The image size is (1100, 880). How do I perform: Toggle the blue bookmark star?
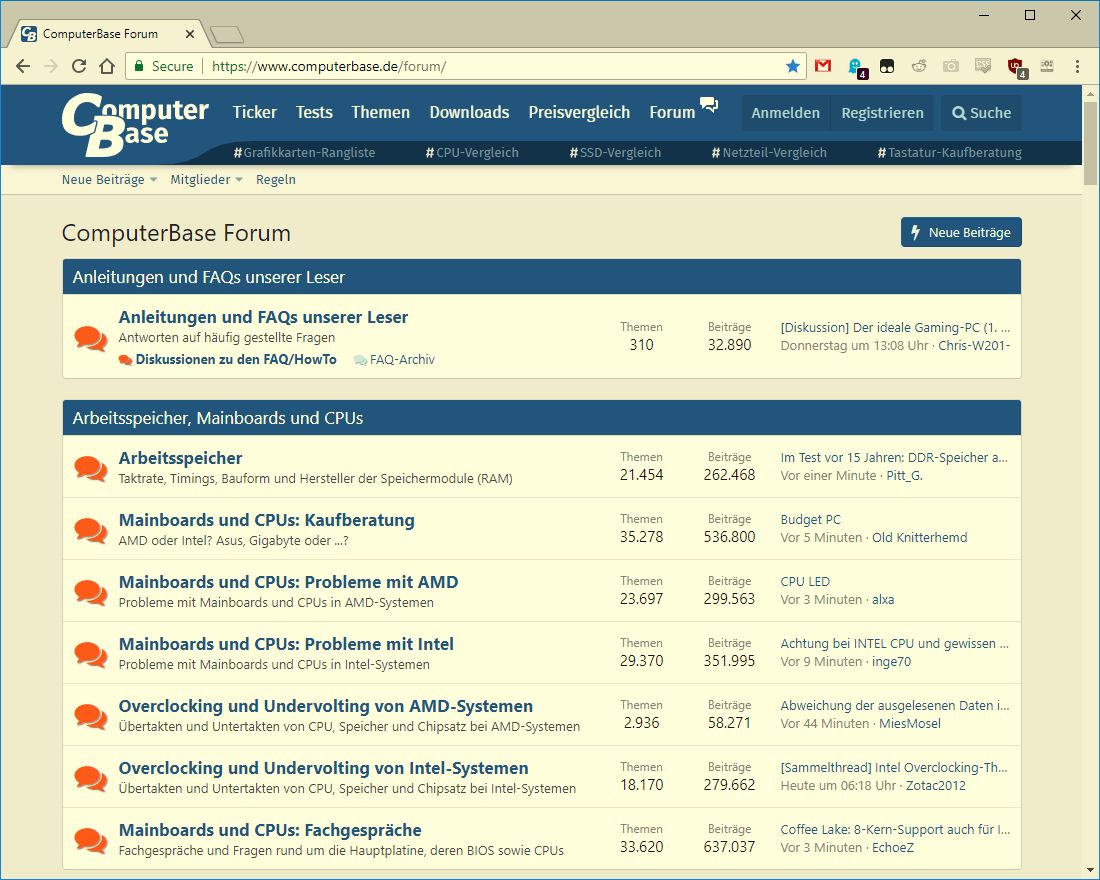tap(793, 66)
